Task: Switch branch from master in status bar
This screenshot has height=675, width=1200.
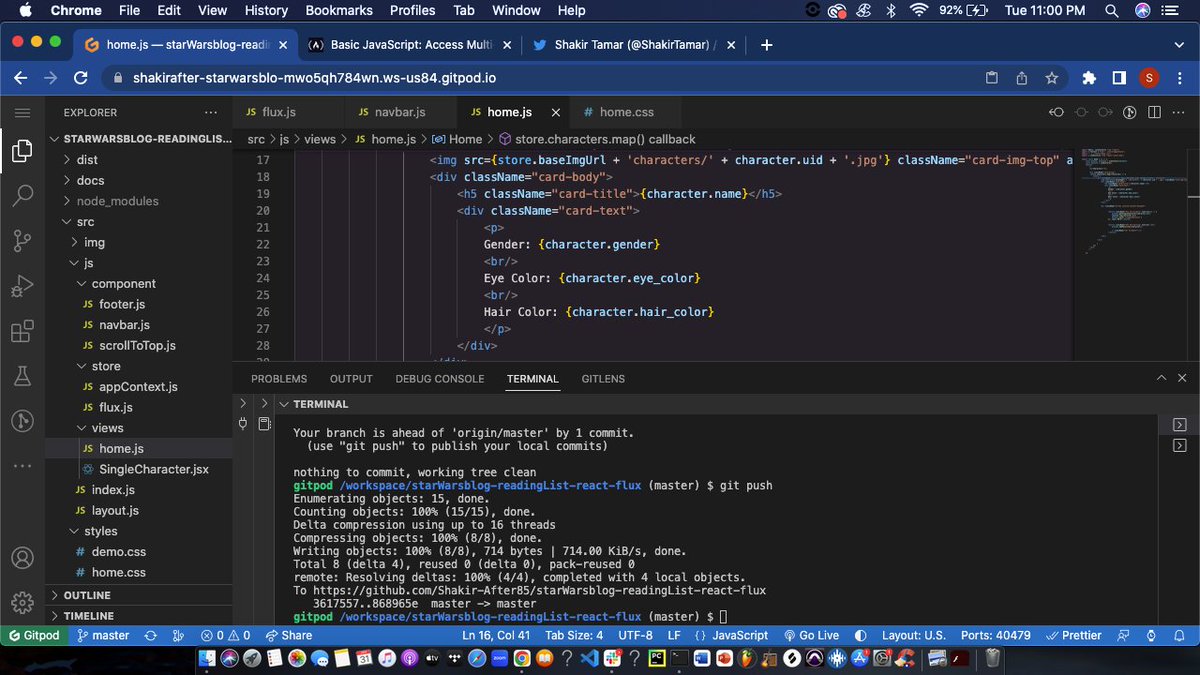Action: pyautogui.click(x=104, y=635)
